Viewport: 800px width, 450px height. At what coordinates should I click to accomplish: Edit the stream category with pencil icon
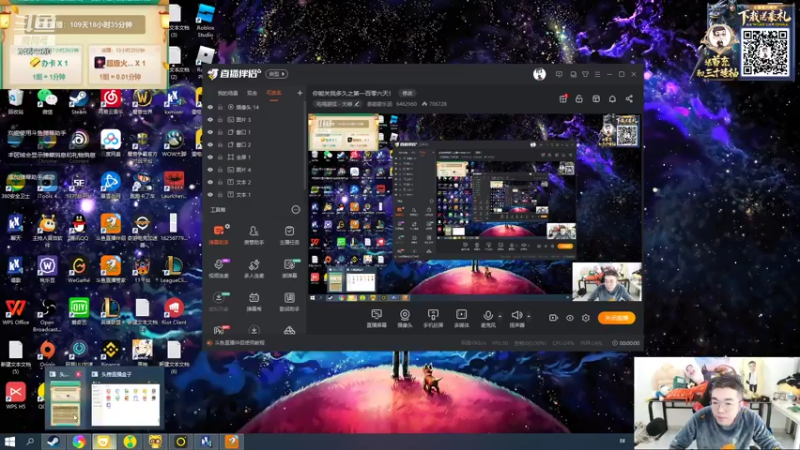[357, 104]
